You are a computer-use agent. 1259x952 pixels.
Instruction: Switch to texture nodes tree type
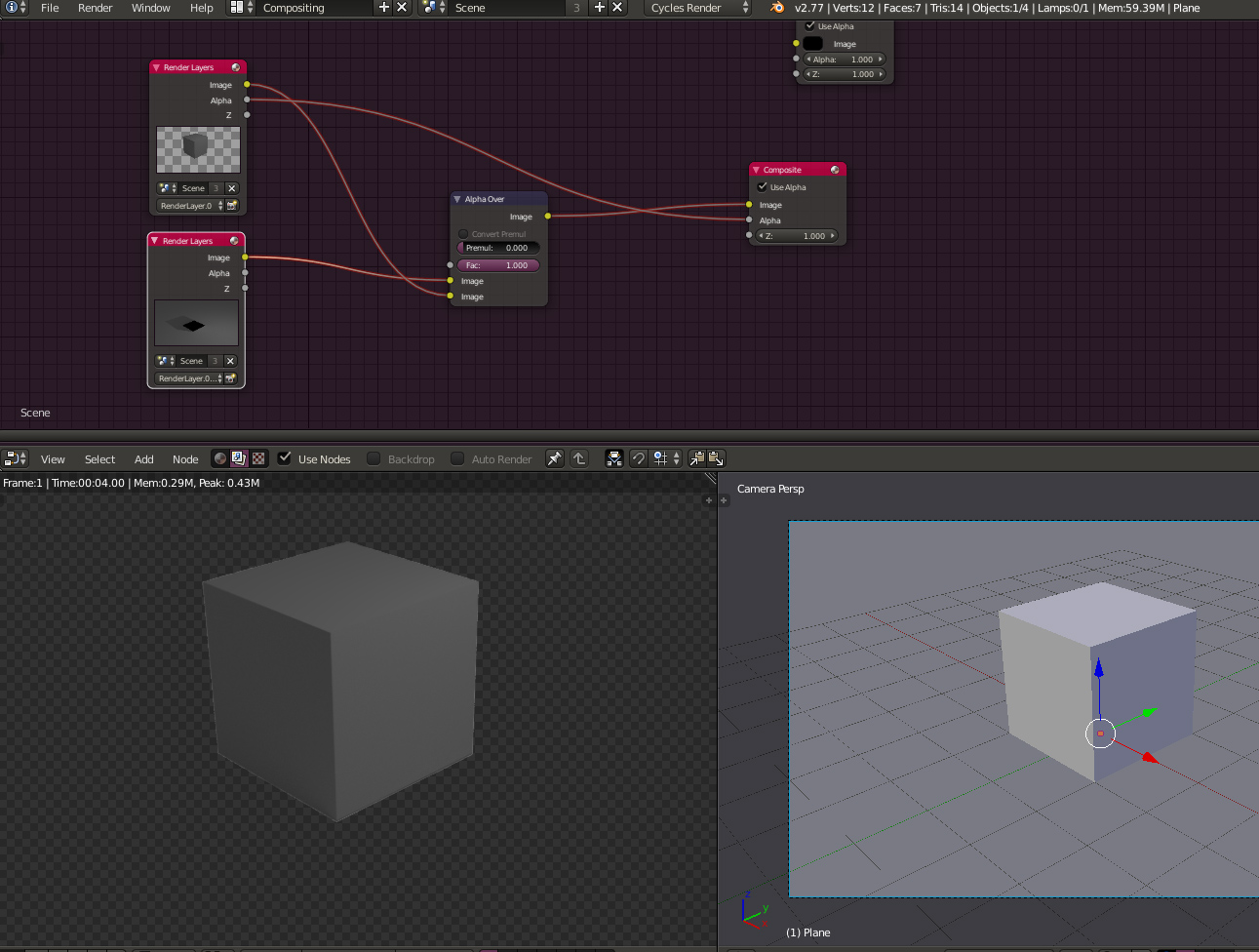[x=258, y=458]
